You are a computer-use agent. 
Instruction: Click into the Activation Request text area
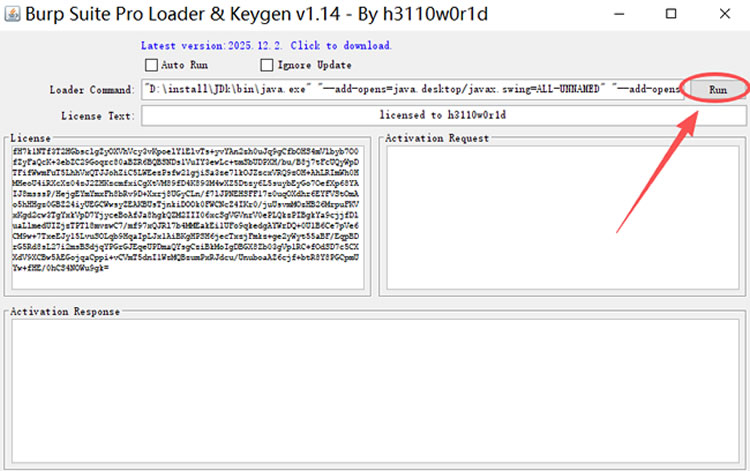(x=563, y=218)
